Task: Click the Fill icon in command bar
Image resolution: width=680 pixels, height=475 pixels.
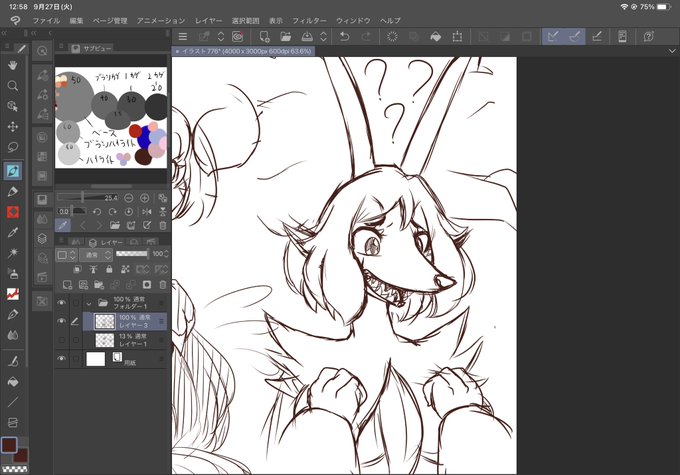Action: 435,37
